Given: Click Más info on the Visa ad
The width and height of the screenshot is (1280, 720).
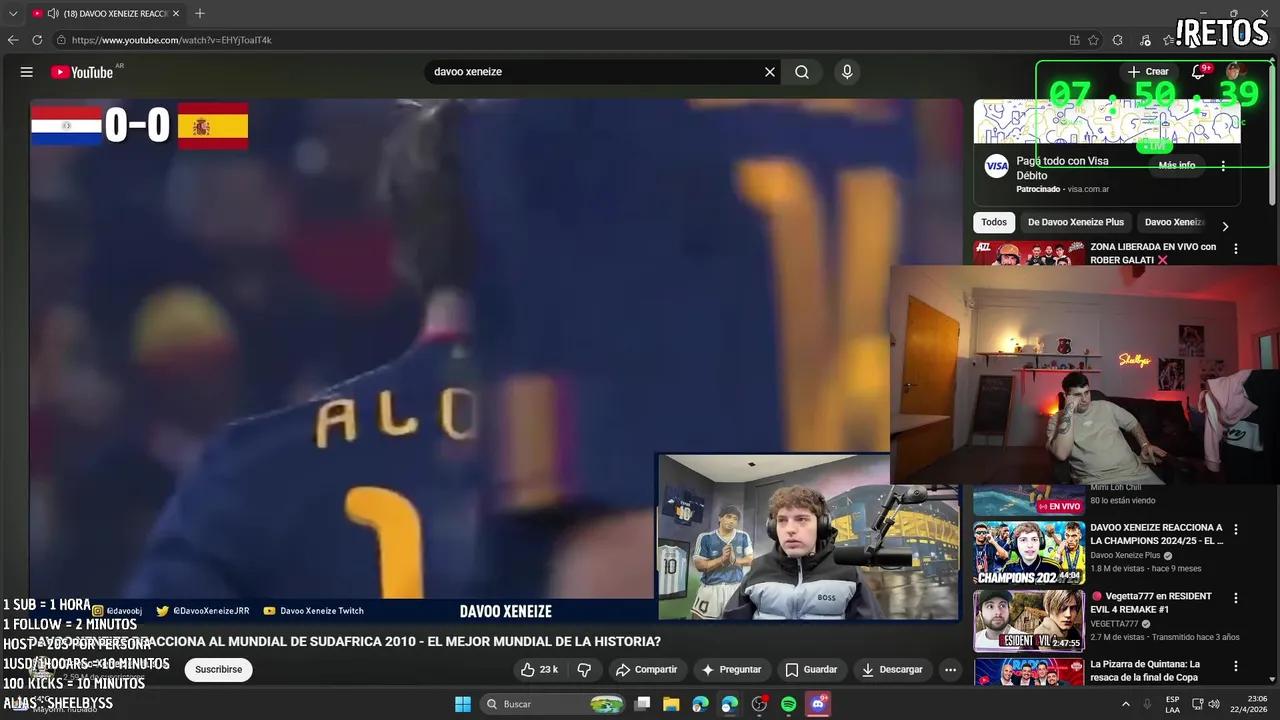Looking at the screenshot, I should [x=1177, y=166].
